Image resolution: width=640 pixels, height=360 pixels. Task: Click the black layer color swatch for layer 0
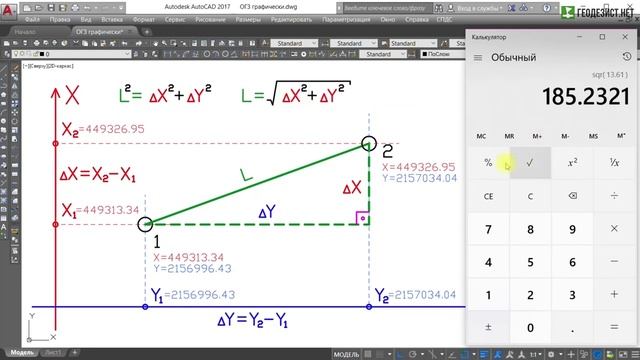pos(42,54)
